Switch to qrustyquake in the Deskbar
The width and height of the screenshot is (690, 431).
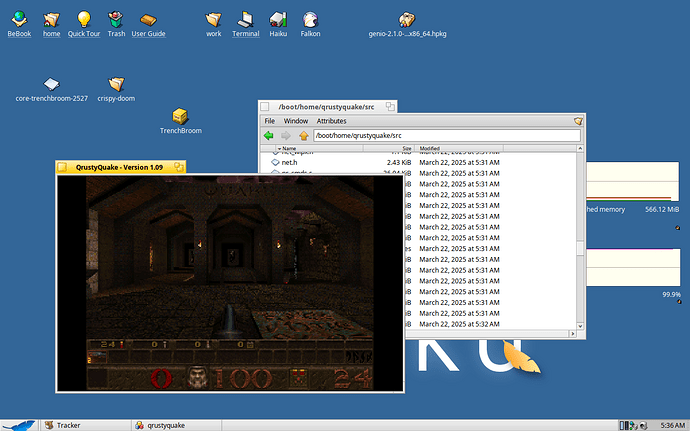176,425
